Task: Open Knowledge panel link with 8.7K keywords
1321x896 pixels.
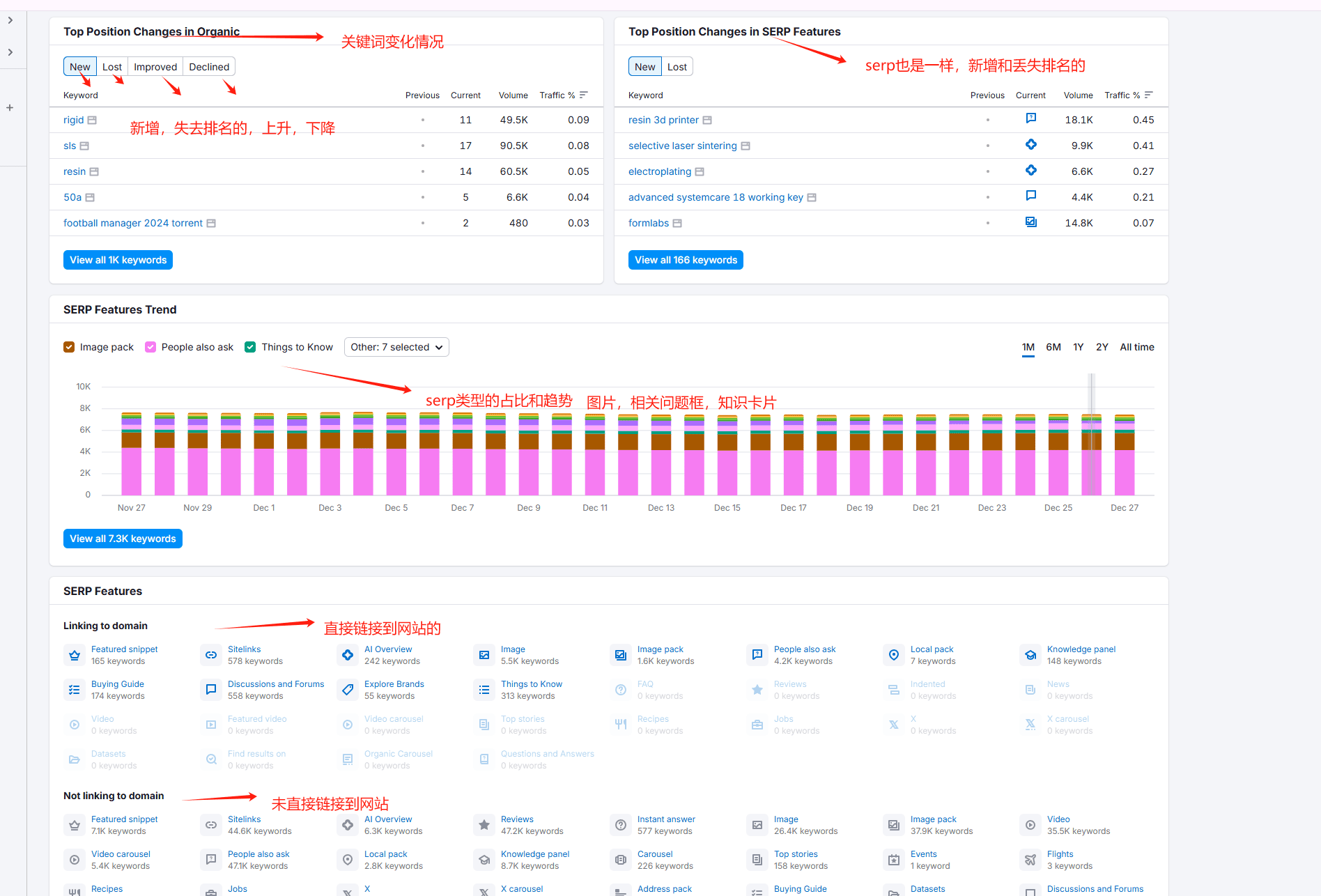Action: click(x=535, y=854)
